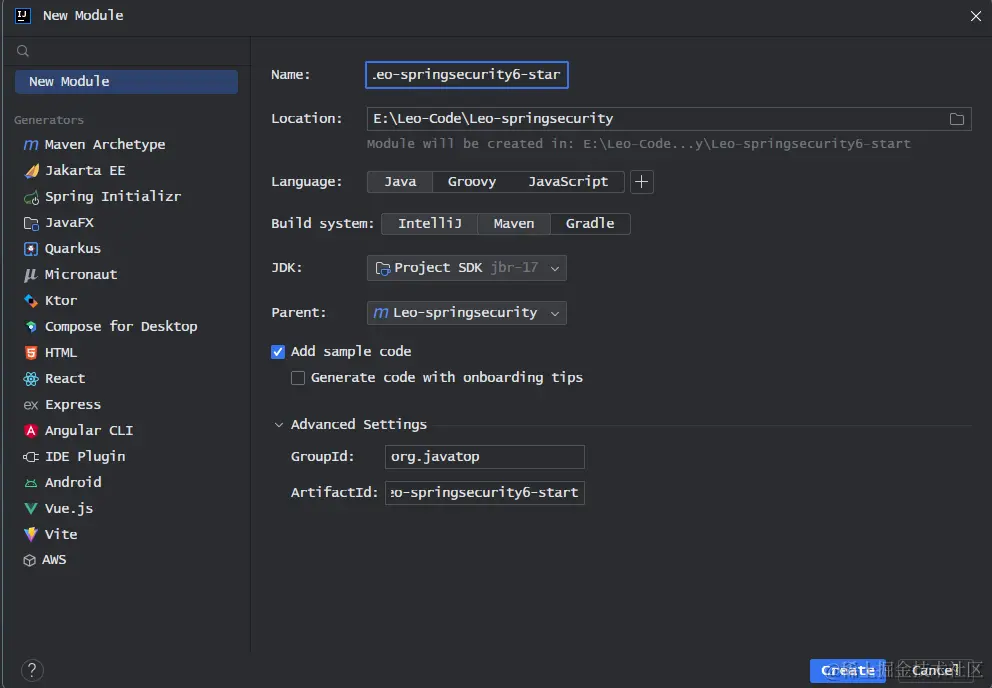Open the JDK Project SDK dropdown
The width and height of the screenshot is (992, 688).
pos(466,268)
